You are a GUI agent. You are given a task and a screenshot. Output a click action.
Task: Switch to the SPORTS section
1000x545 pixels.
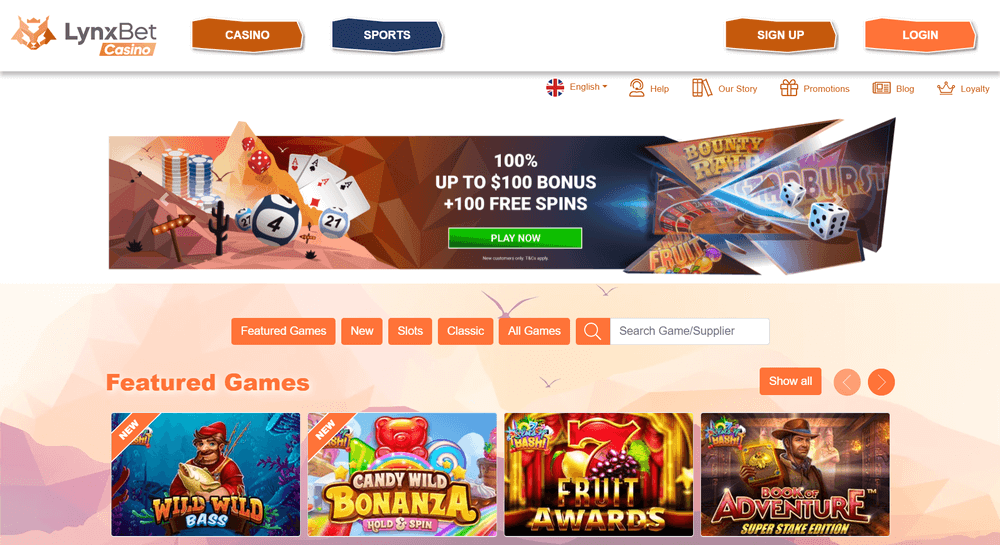coord(387,35)
